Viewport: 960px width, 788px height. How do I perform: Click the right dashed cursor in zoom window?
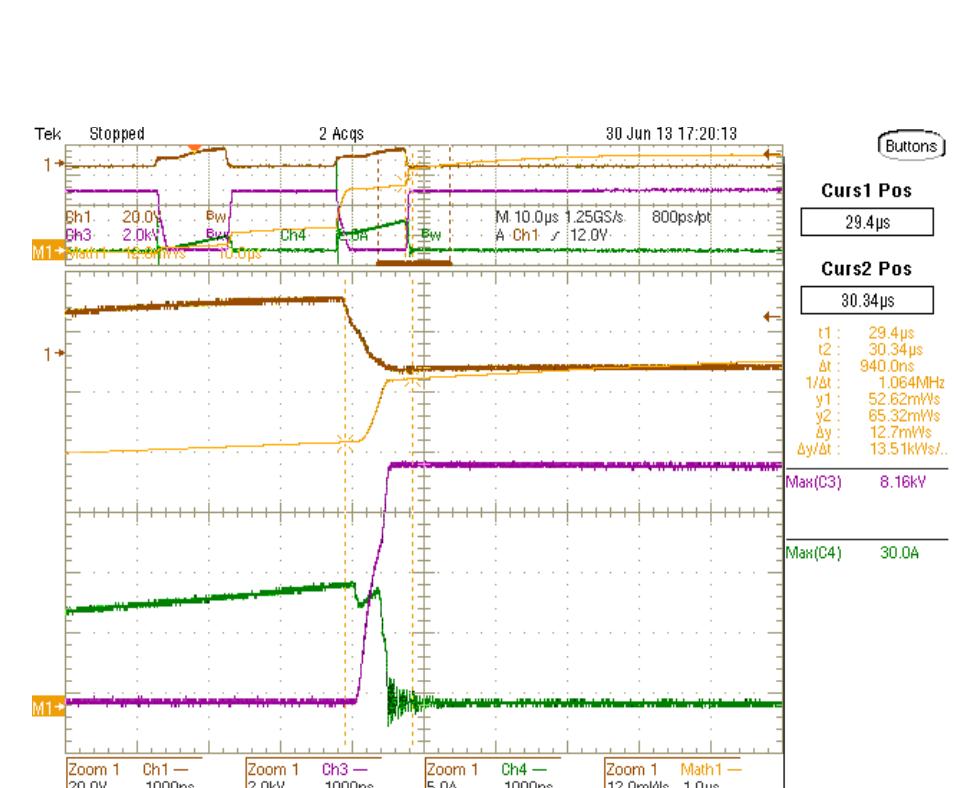pyautogui.click(x=413, y=512)
